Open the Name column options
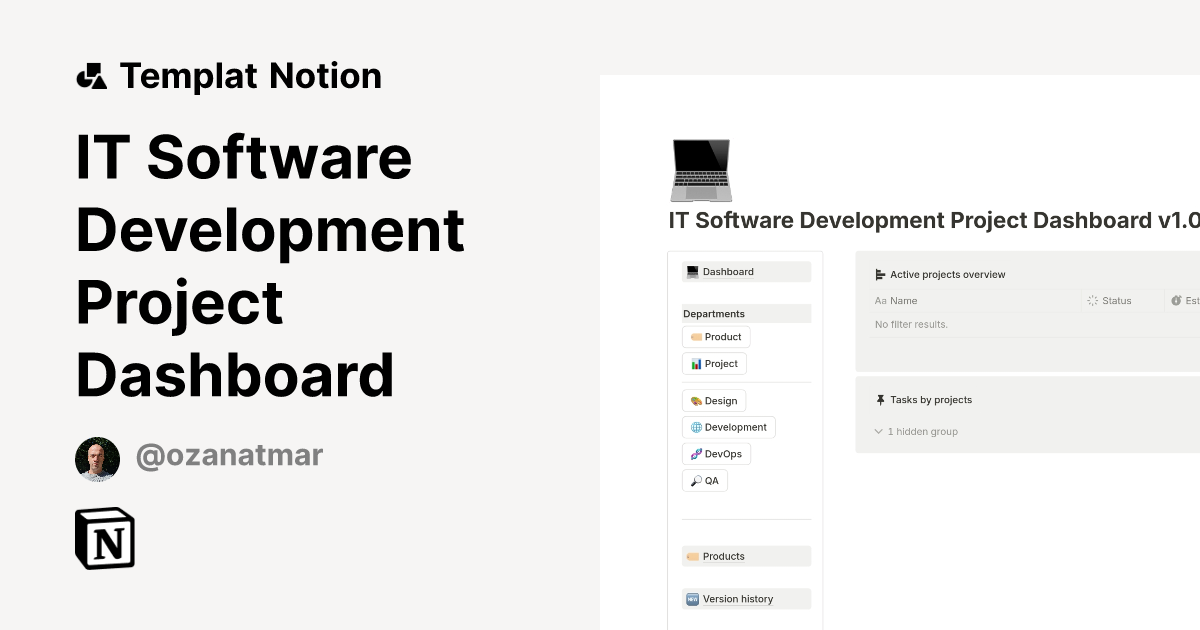This screenshot has height=630, width=1200. (x=896, y=300)
